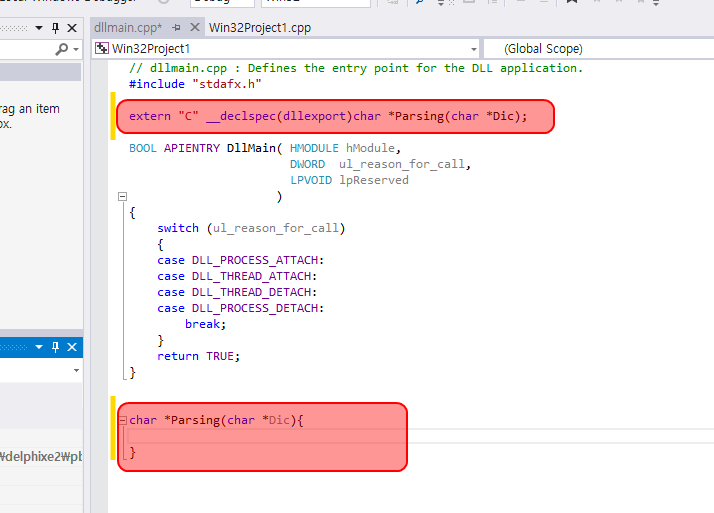Image resolution: width=714 pixels, height=513 pixels.
Task: Click the Win32Project1 project icon in navigation bar
Action: 102,48
